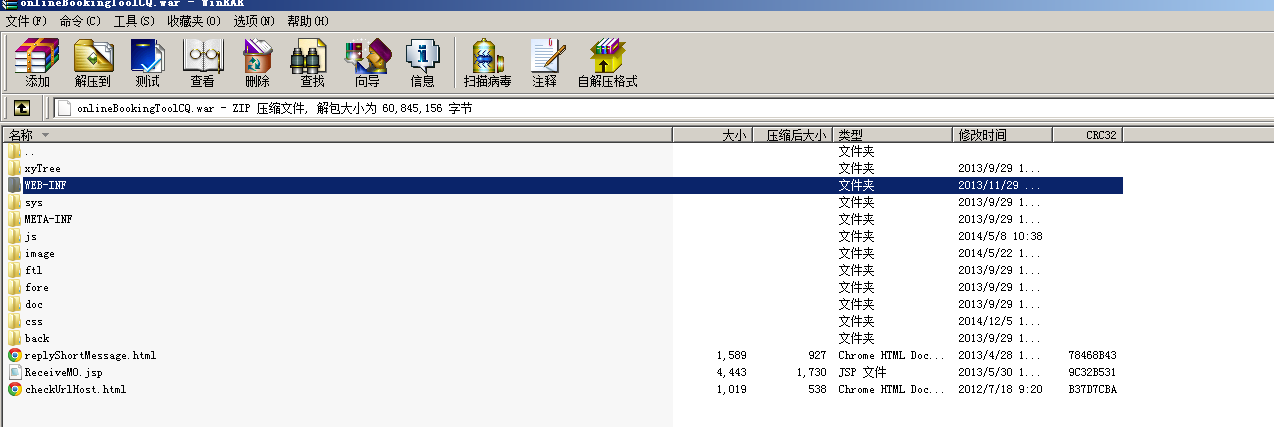Image resolution: width=1274 pixels, height=427 pixels.
Task: Click the parent directory '..' folder icon
Action: point(14,151)
